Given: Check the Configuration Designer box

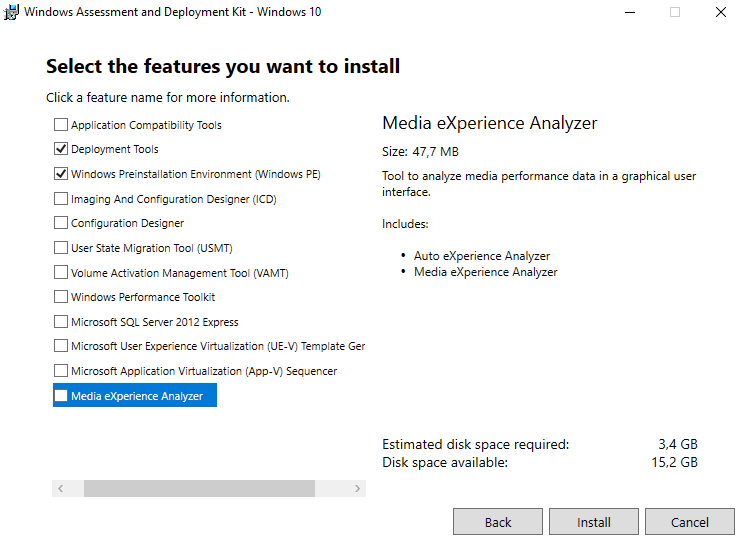Looking at the screenshot, I should tap(61, 223).
